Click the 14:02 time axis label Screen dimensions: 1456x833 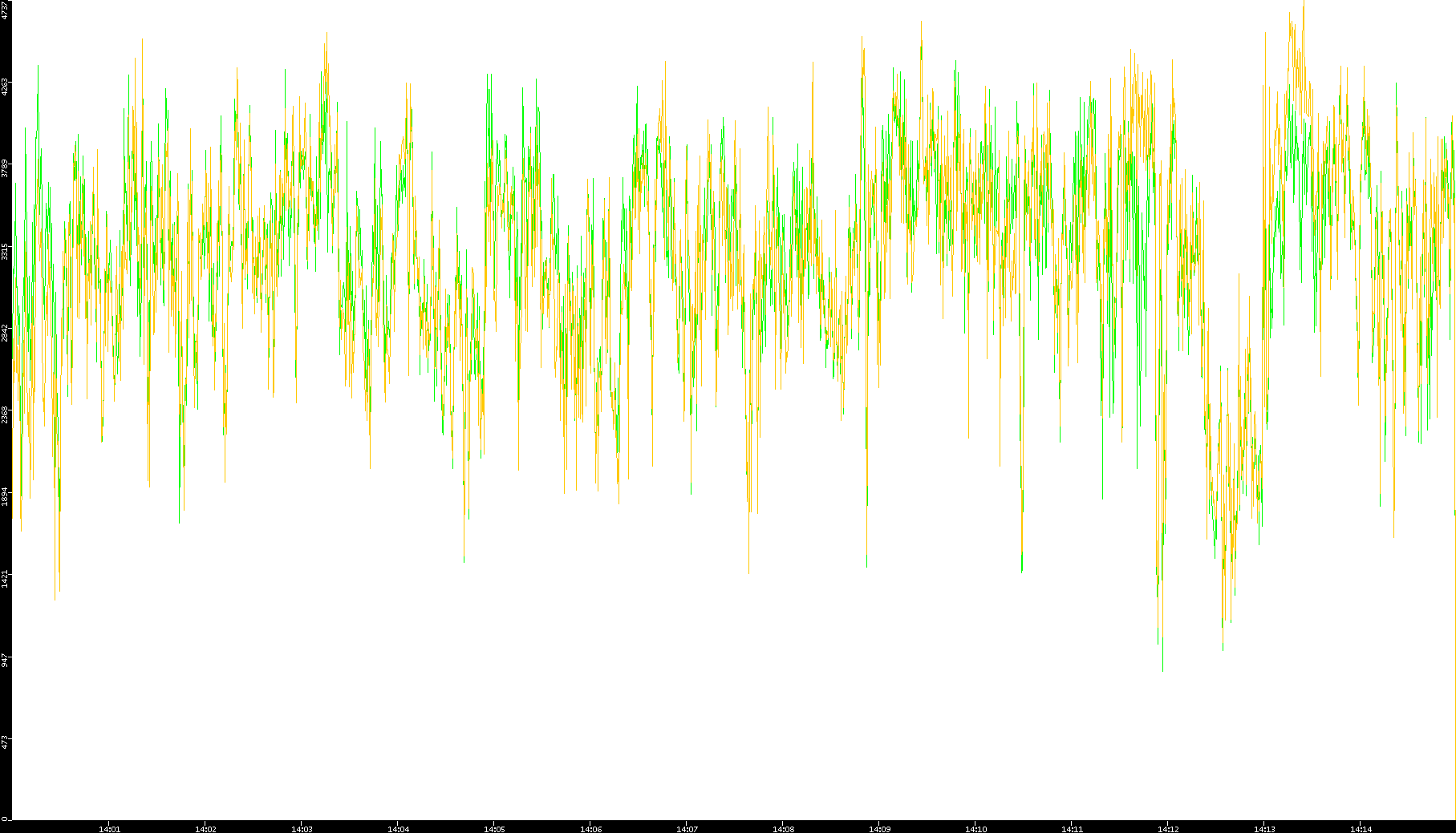click(205, 828)
